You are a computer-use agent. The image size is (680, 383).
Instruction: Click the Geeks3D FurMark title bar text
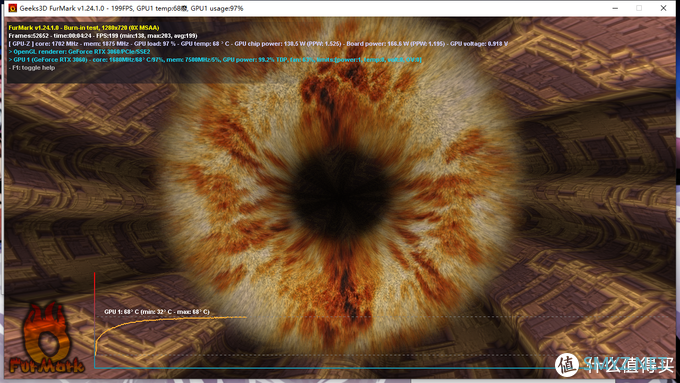[131, 8]
